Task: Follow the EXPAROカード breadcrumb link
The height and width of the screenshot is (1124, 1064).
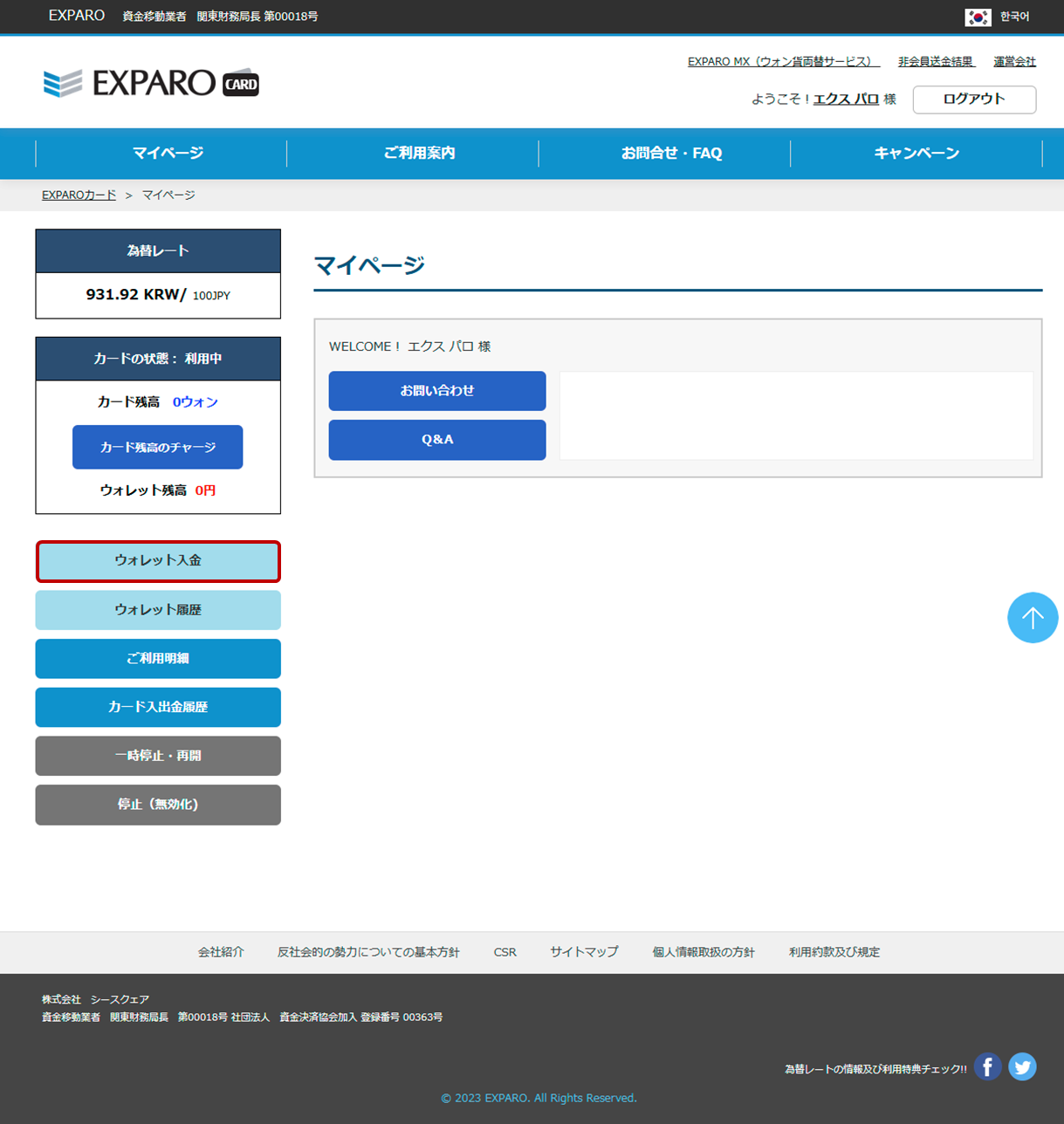Action: click(x=79, y=195)
